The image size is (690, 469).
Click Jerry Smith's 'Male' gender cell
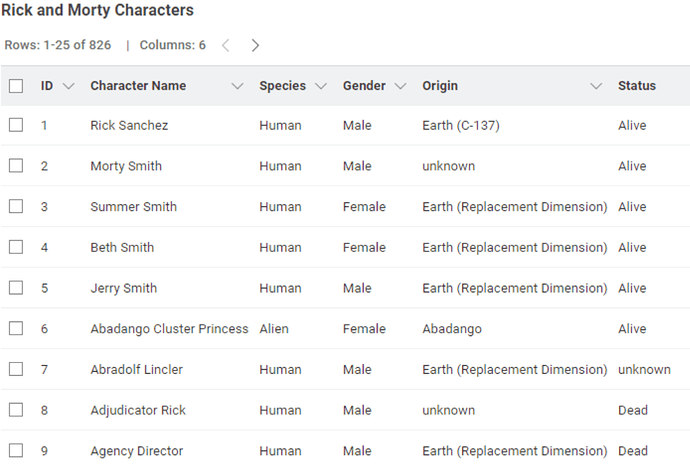click(x=357, y=288)
